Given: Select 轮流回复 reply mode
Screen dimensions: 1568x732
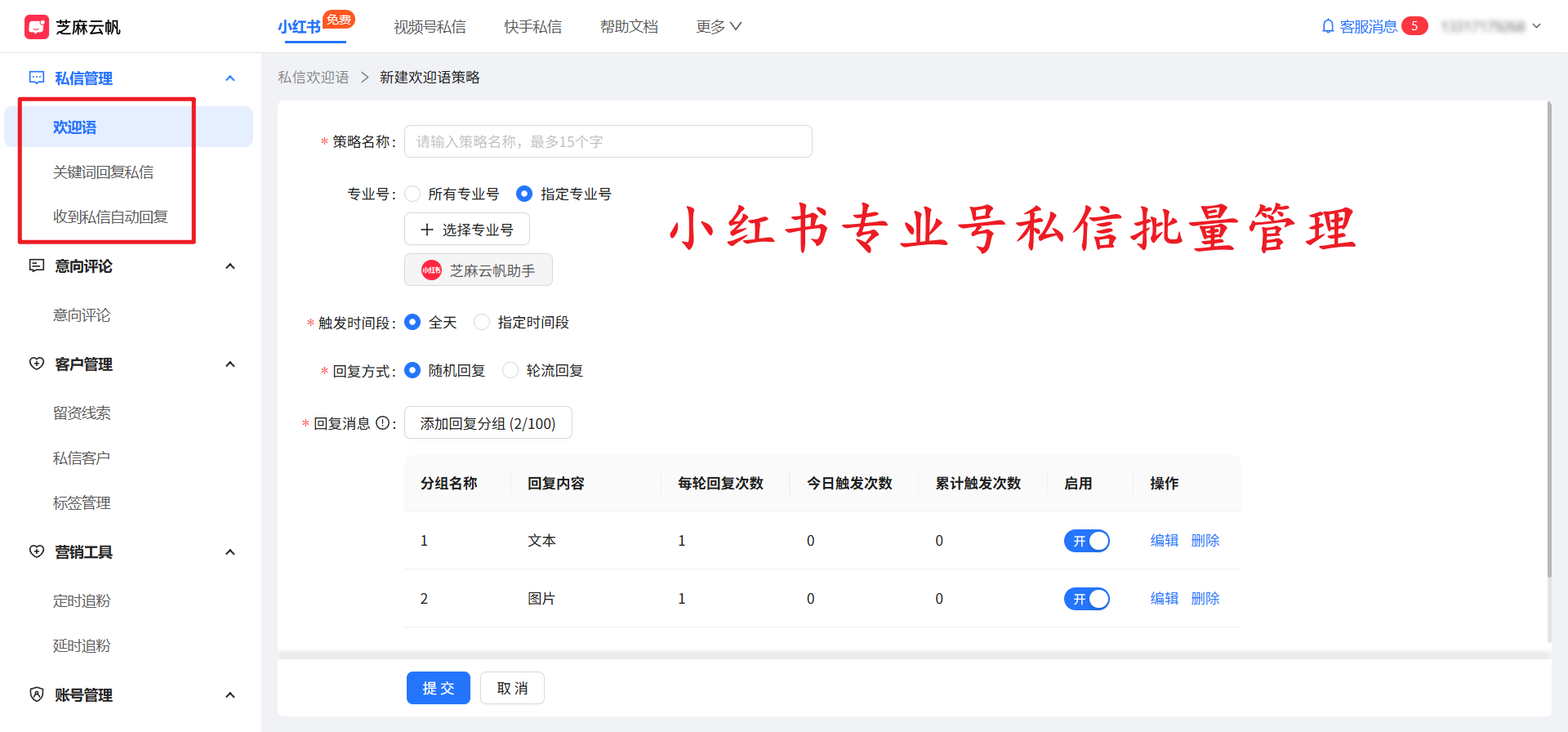Looking at the screenshot, I should pyautogui.click(x=510, y=371).
